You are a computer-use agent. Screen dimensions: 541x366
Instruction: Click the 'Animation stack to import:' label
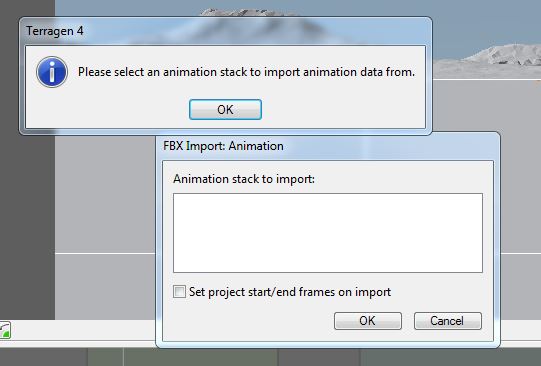[x=244, y=179]
